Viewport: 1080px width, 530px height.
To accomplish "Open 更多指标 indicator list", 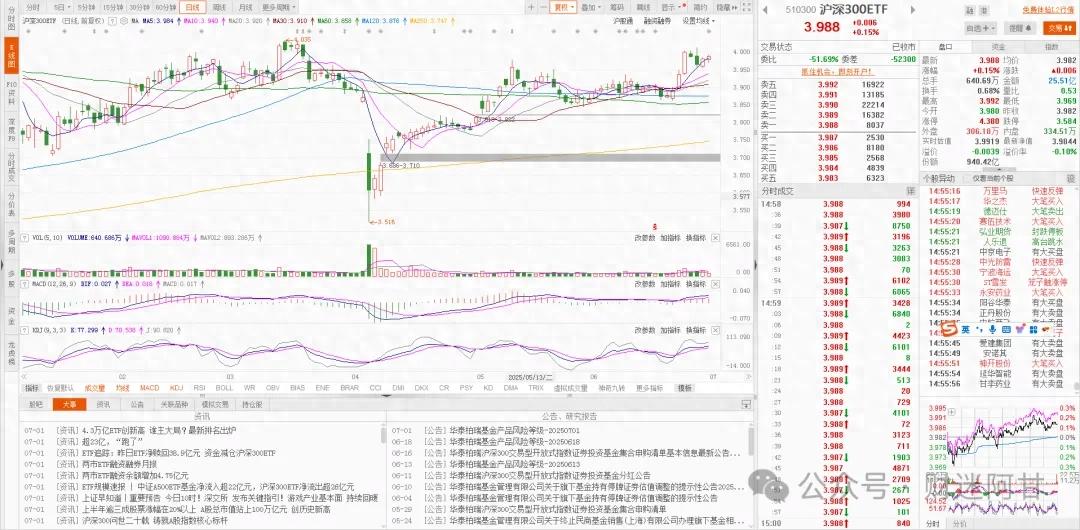I will coord(650,388).
